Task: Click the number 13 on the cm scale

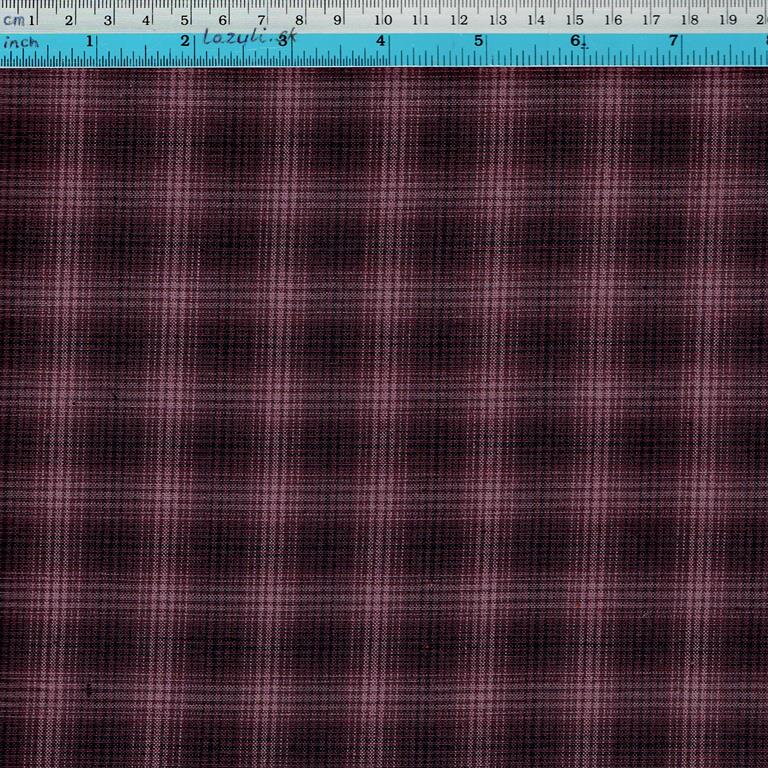Action: (x=498, y=21)
